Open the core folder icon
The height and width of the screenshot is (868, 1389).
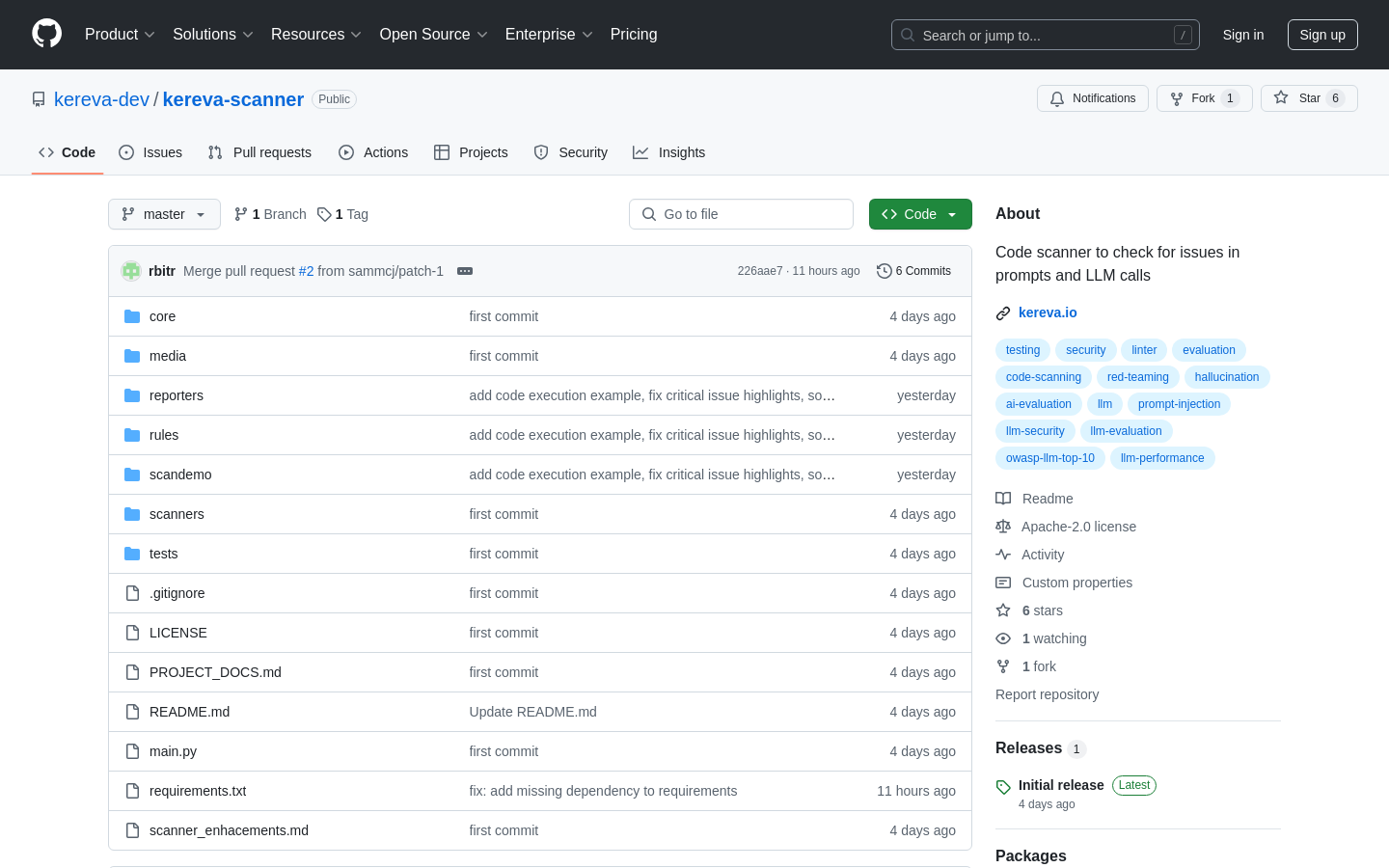point(132,316)
